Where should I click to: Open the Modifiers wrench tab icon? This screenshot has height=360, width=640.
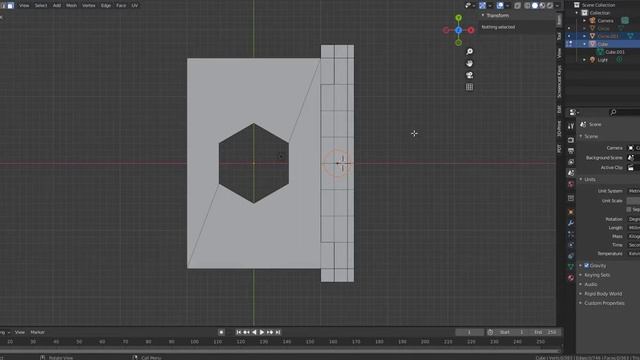click(x=571, y=223)
